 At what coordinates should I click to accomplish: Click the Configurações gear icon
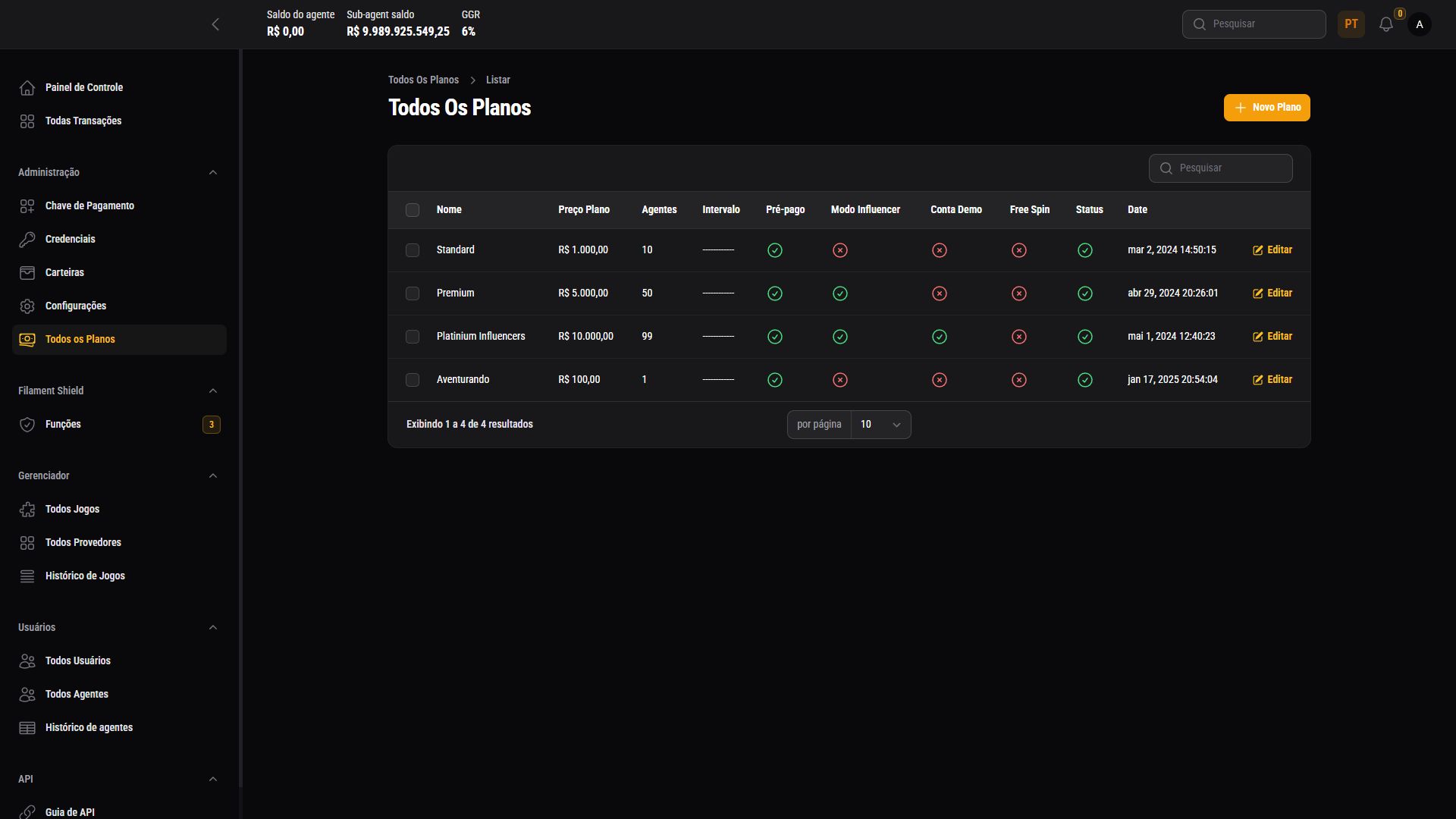coord(27,306)
